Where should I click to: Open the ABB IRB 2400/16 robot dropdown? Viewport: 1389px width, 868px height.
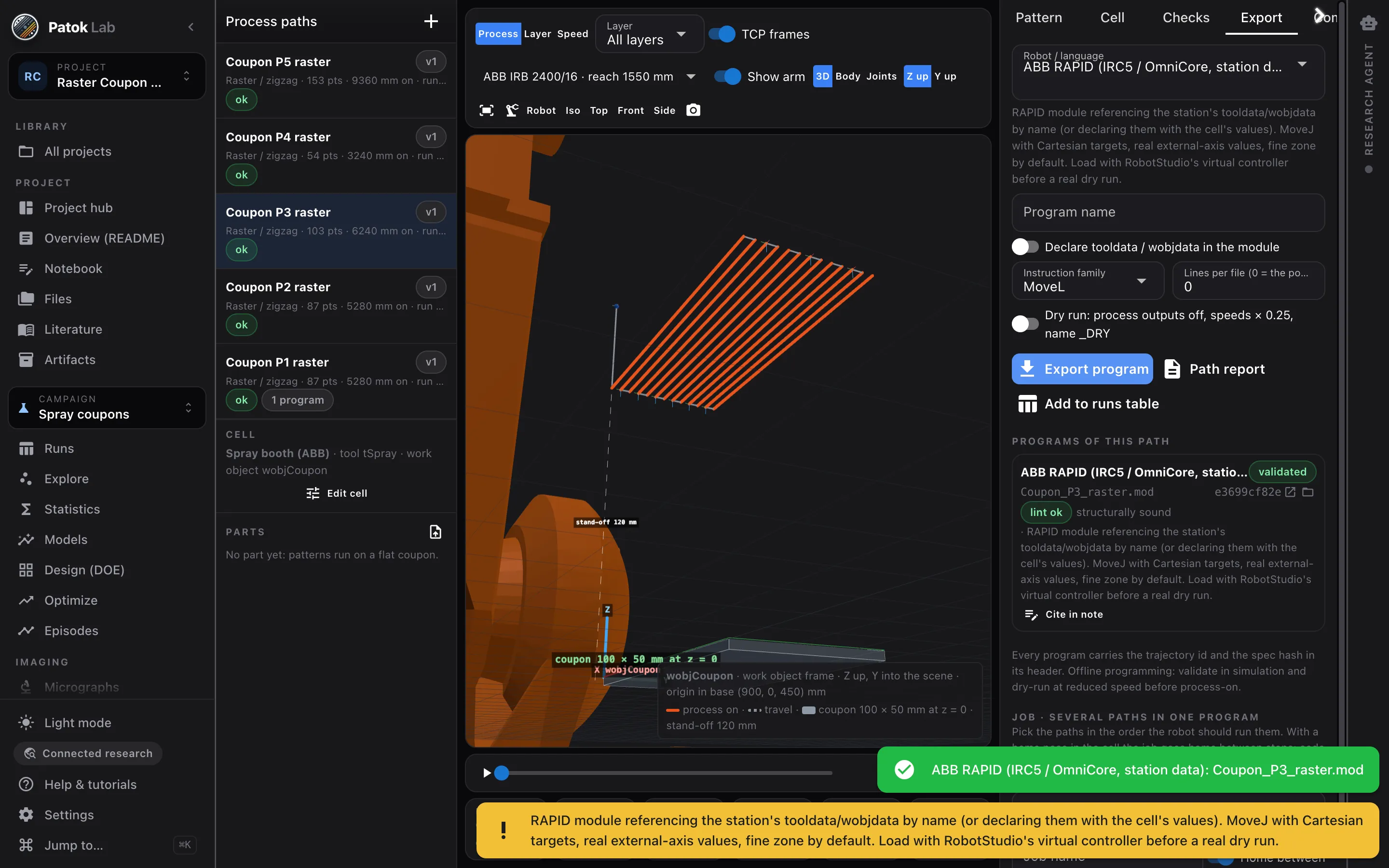[x=589, y=76]
